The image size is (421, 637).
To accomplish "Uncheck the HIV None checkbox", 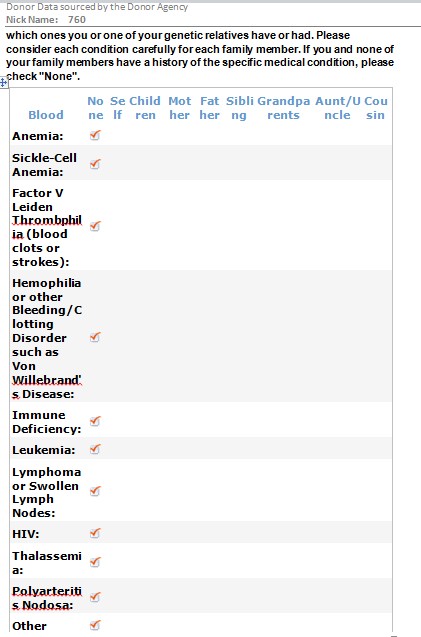I will point(95,533).
